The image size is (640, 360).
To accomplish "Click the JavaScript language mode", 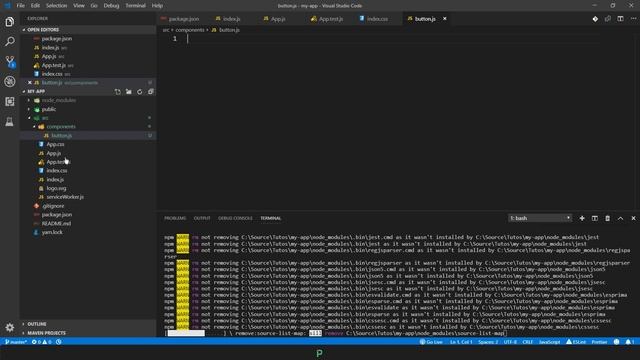I will (x=549, y=342).
